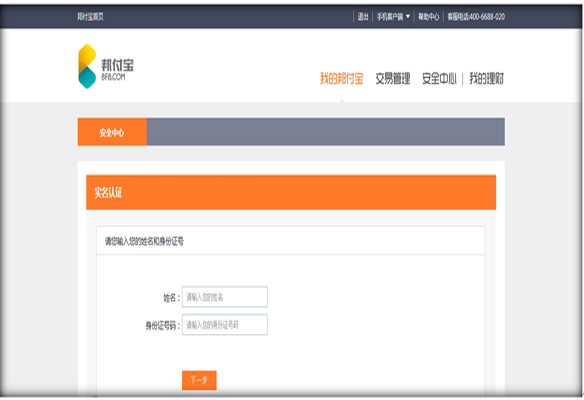Click the 邦付宝 8F8.COM logo text

point(117,69)
